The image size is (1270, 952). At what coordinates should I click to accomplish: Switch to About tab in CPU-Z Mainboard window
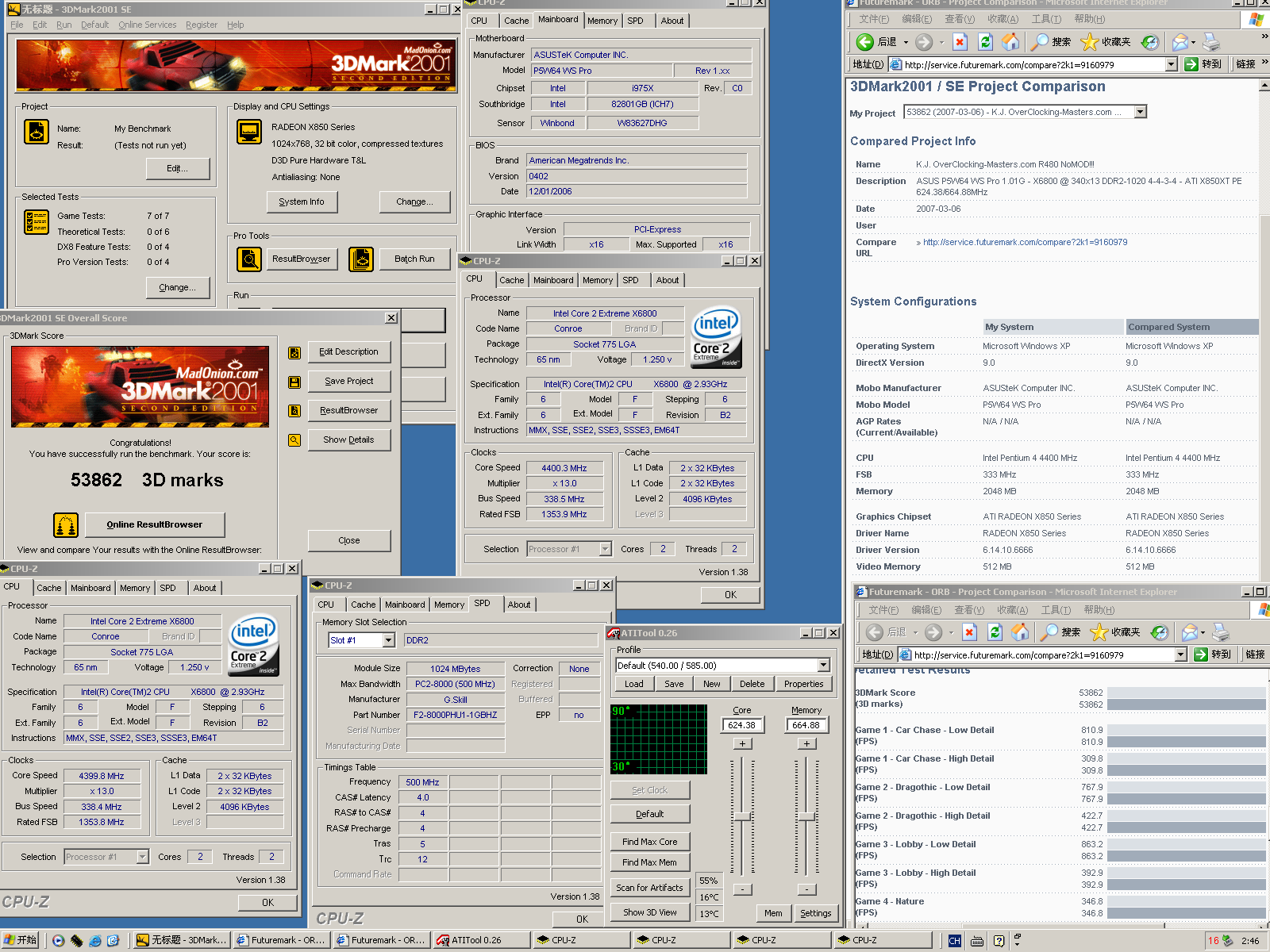[672, 21]
